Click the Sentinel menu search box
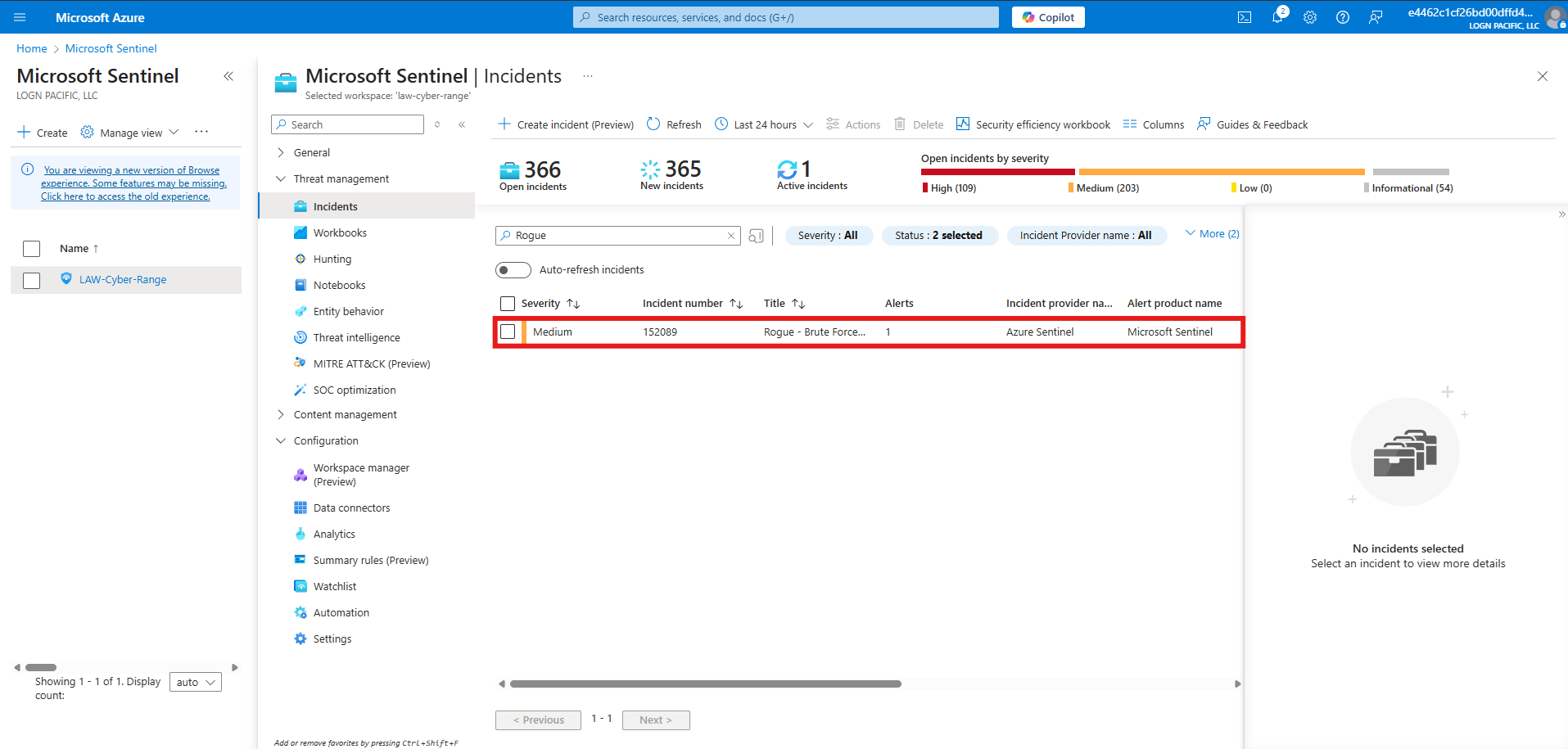This screenshot has width=1568, height=749. tap(347, 124)
